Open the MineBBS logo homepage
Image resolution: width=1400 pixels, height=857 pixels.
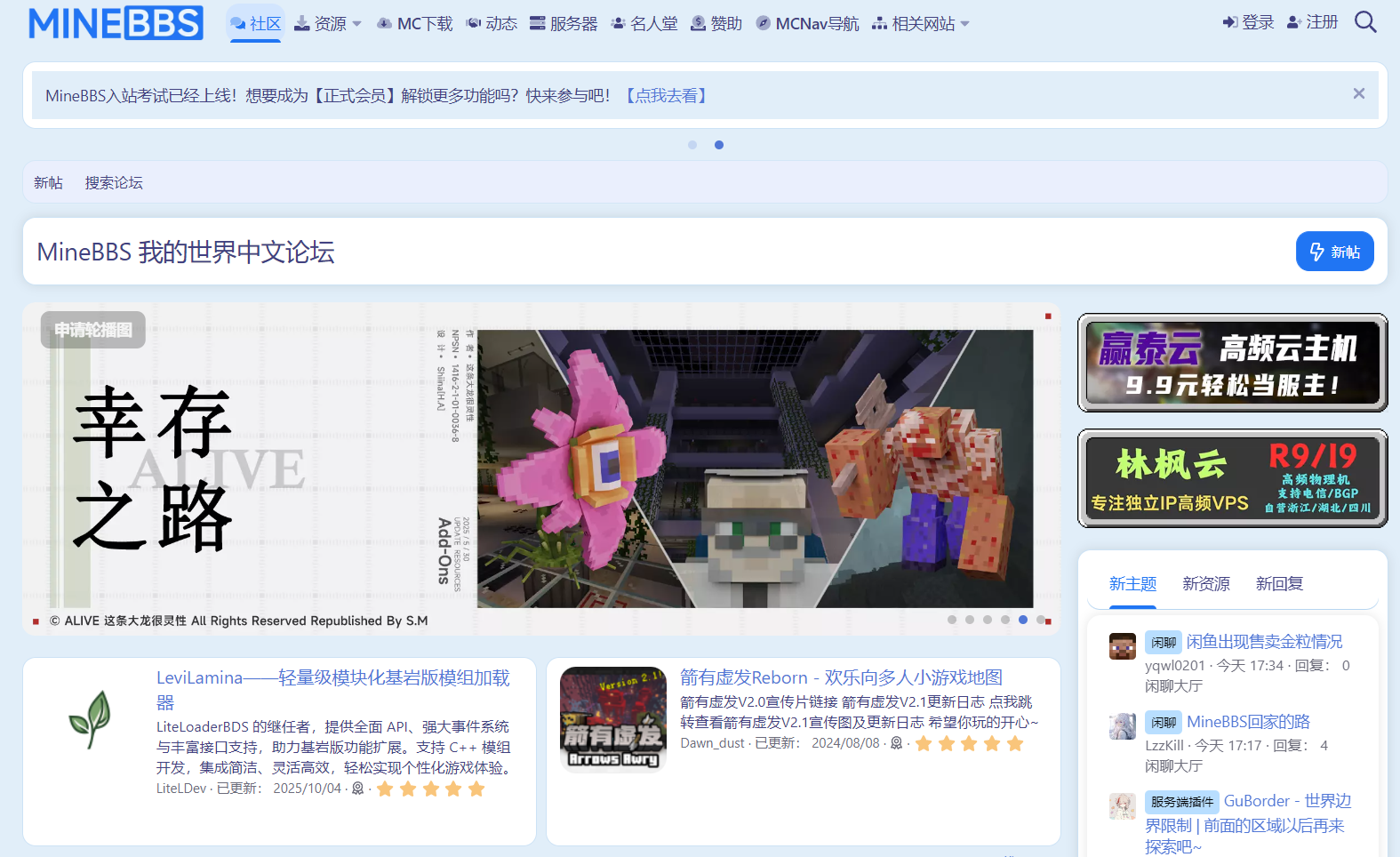116,23
